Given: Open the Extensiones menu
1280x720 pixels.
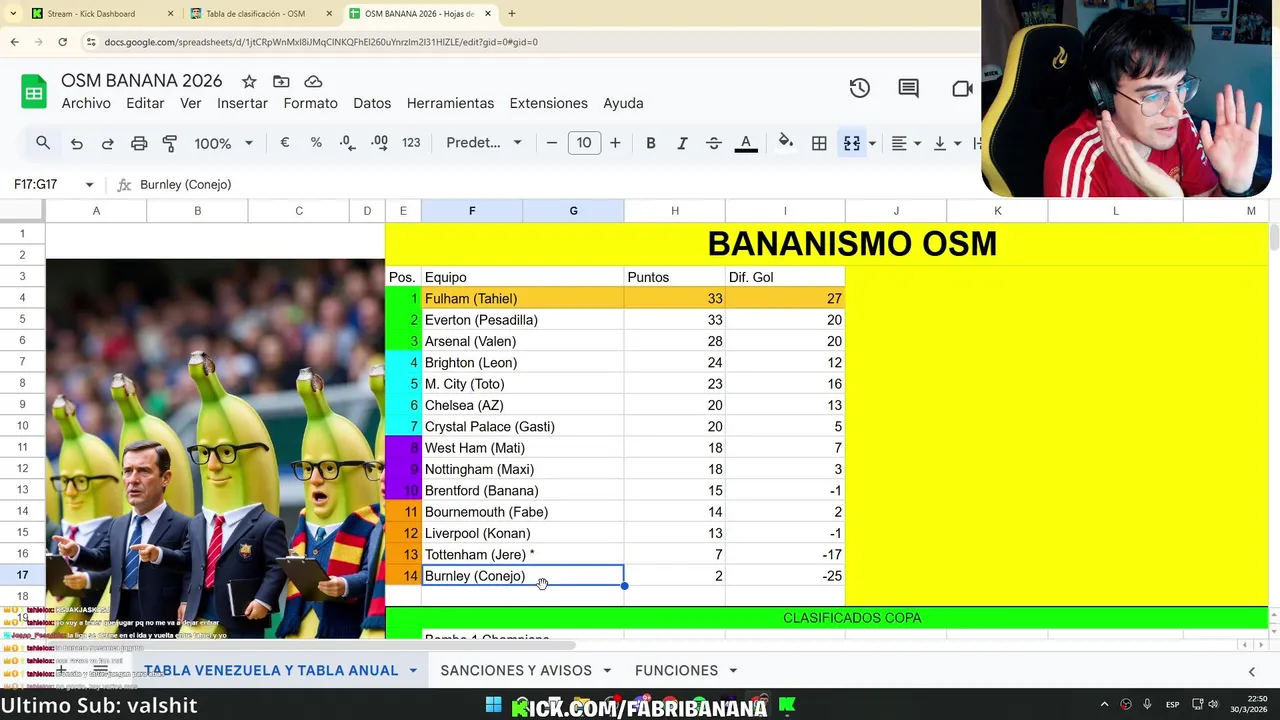Looking at the screenshot, I should click(x=548, y=103).
